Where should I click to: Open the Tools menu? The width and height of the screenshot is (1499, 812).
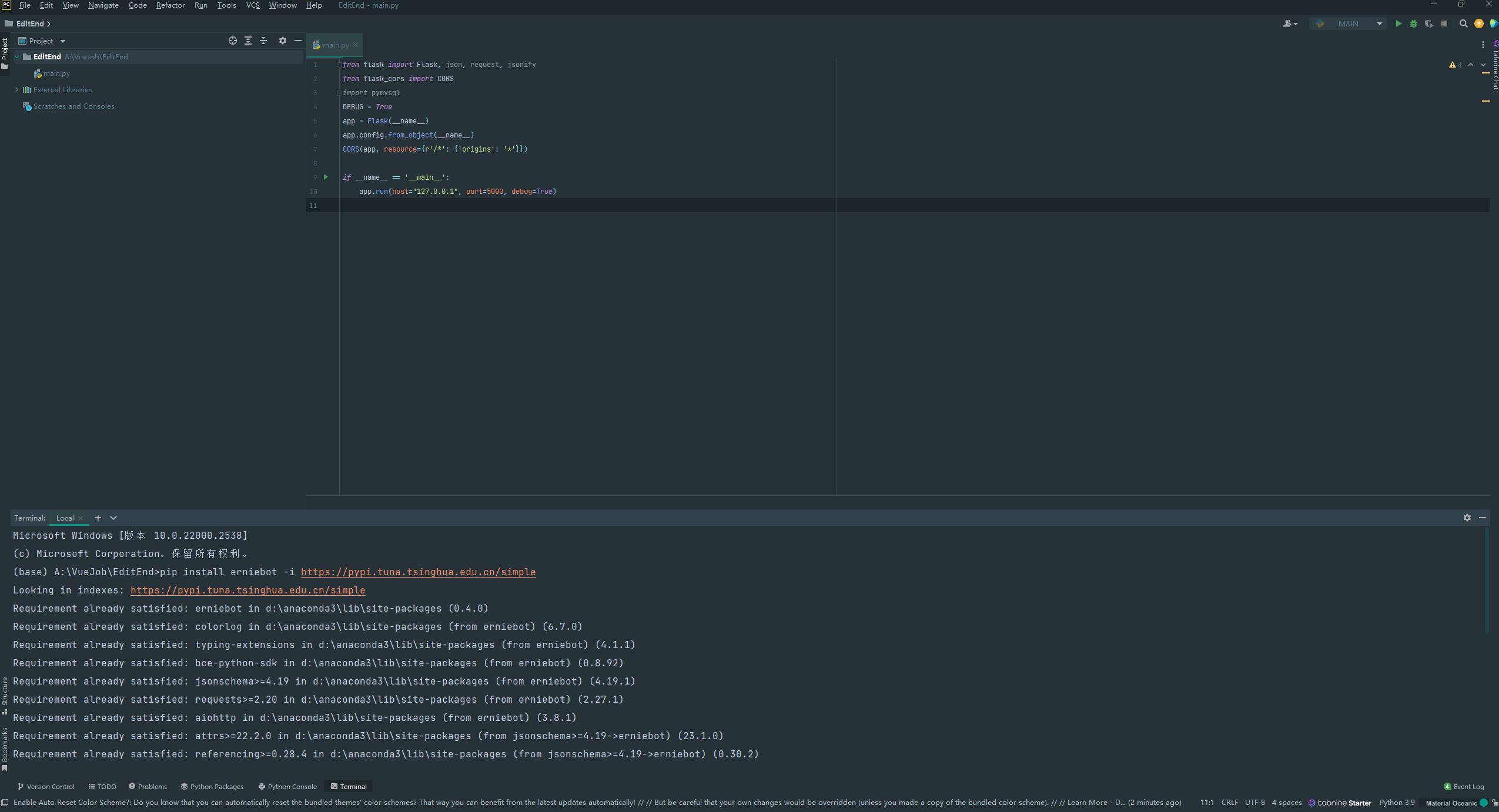pyautogui.click(x=226, y=5)
